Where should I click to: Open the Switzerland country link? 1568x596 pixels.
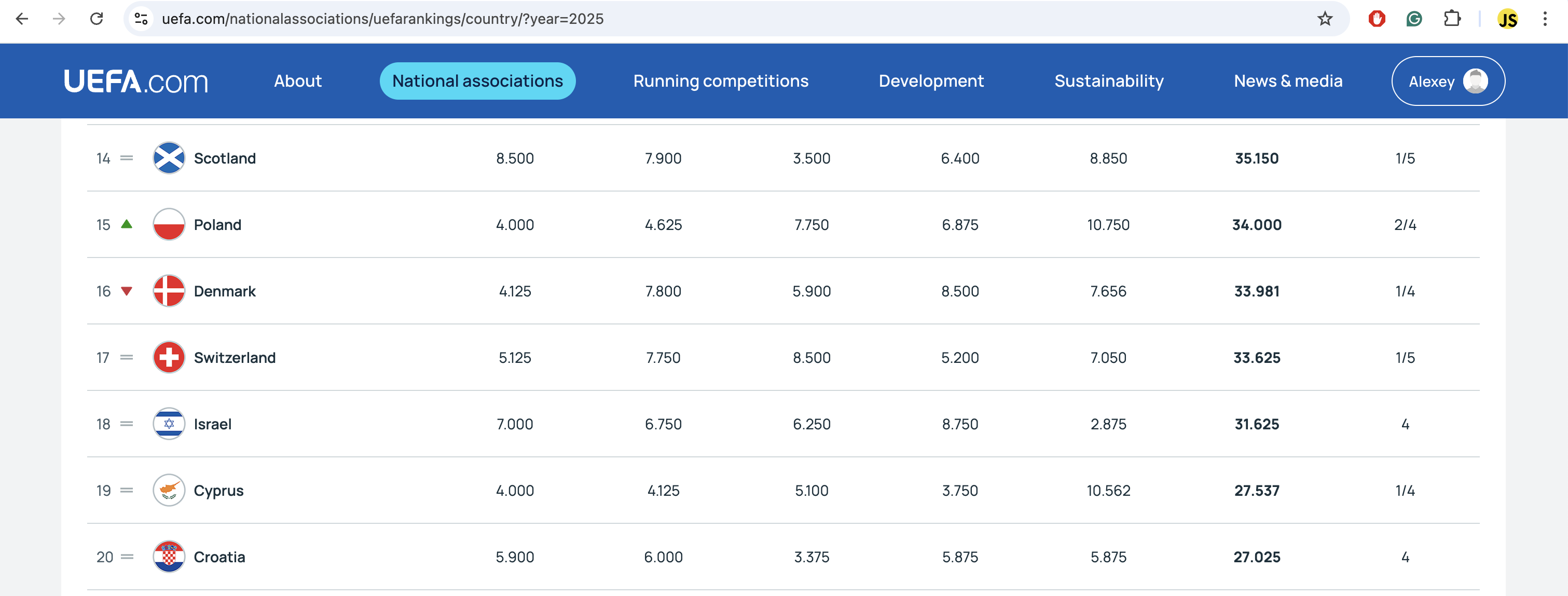pos(235,357)
